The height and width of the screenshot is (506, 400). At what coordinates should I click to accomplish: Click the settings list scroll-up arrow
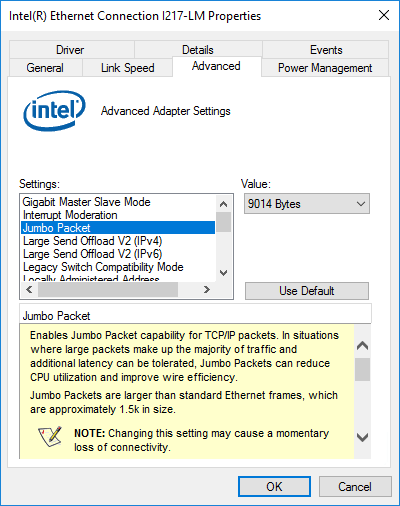pyautogui.click(x=224, y=204)
